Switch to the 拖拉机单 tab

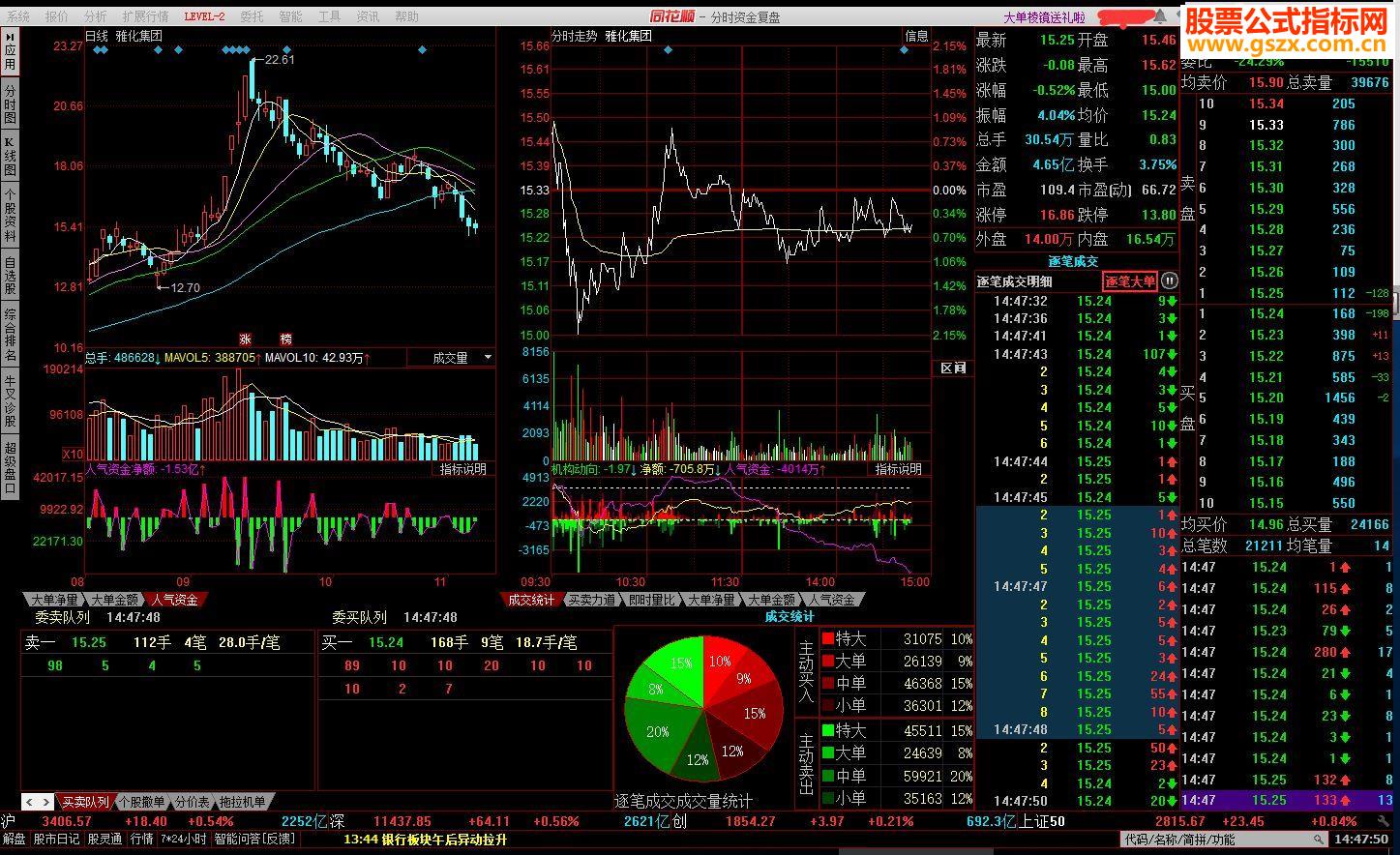[242, 802]
